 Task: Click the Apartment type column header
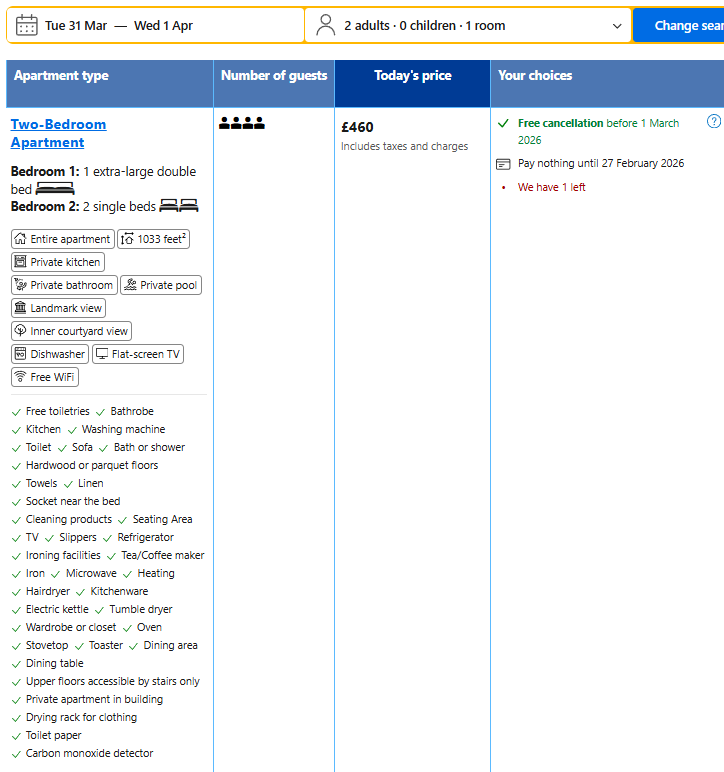coord(109,83)
